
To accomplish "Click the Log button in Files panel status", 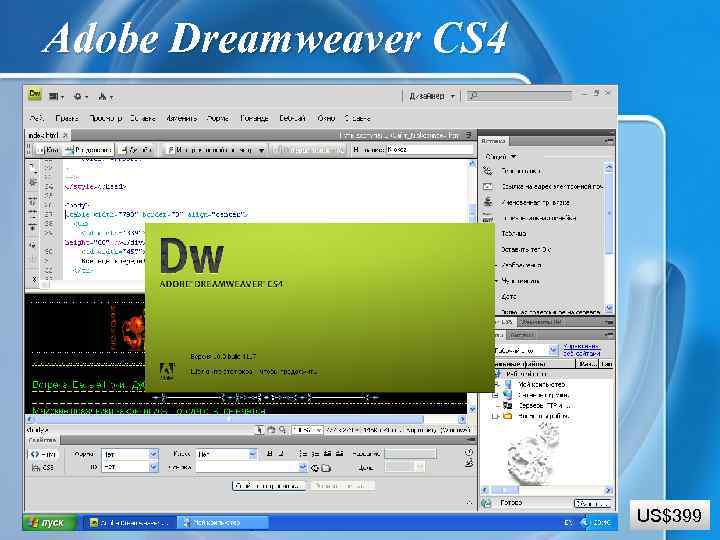I will (x=592, y=504).
